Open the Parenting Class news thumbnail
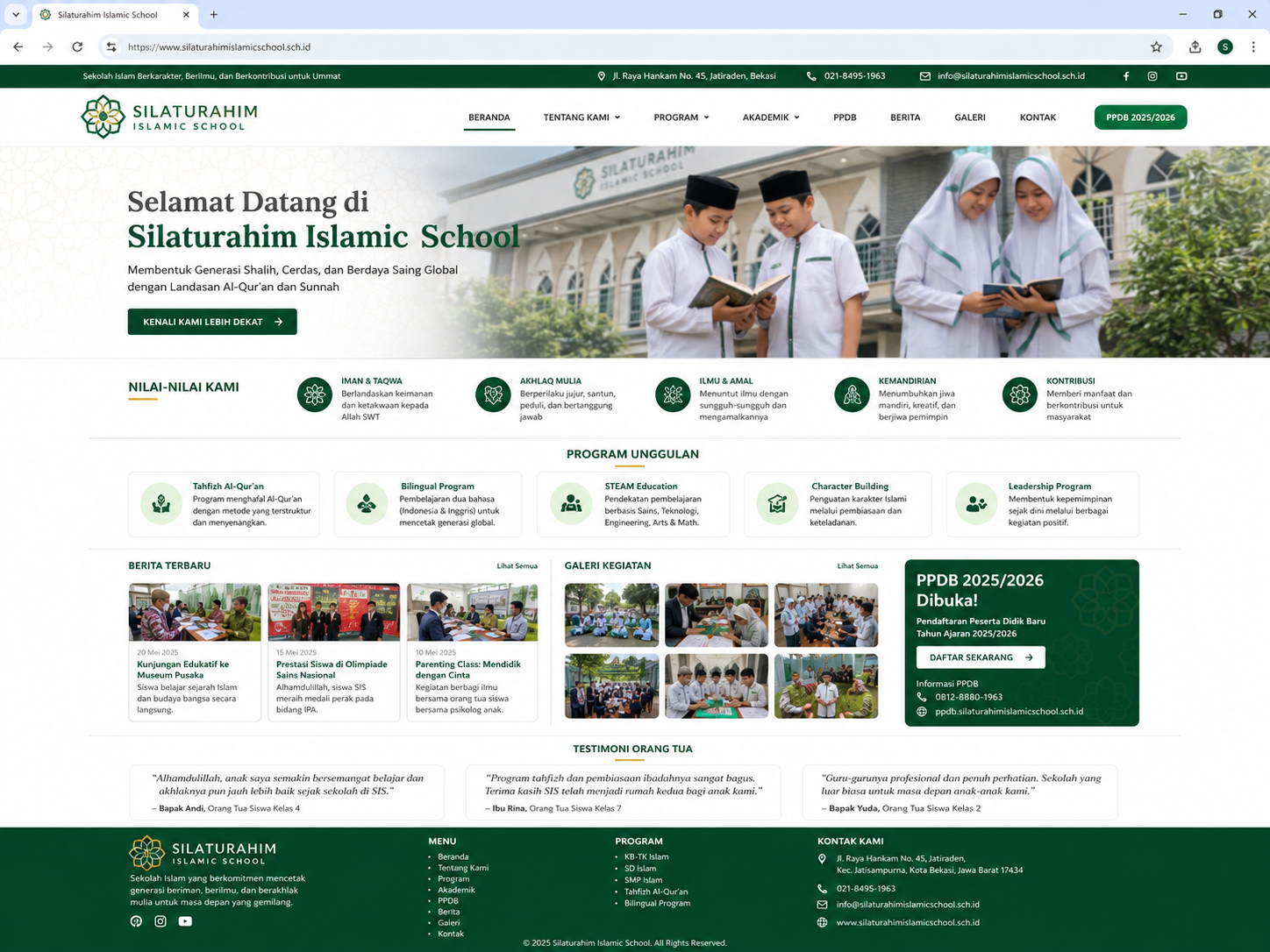 [473, 612]
